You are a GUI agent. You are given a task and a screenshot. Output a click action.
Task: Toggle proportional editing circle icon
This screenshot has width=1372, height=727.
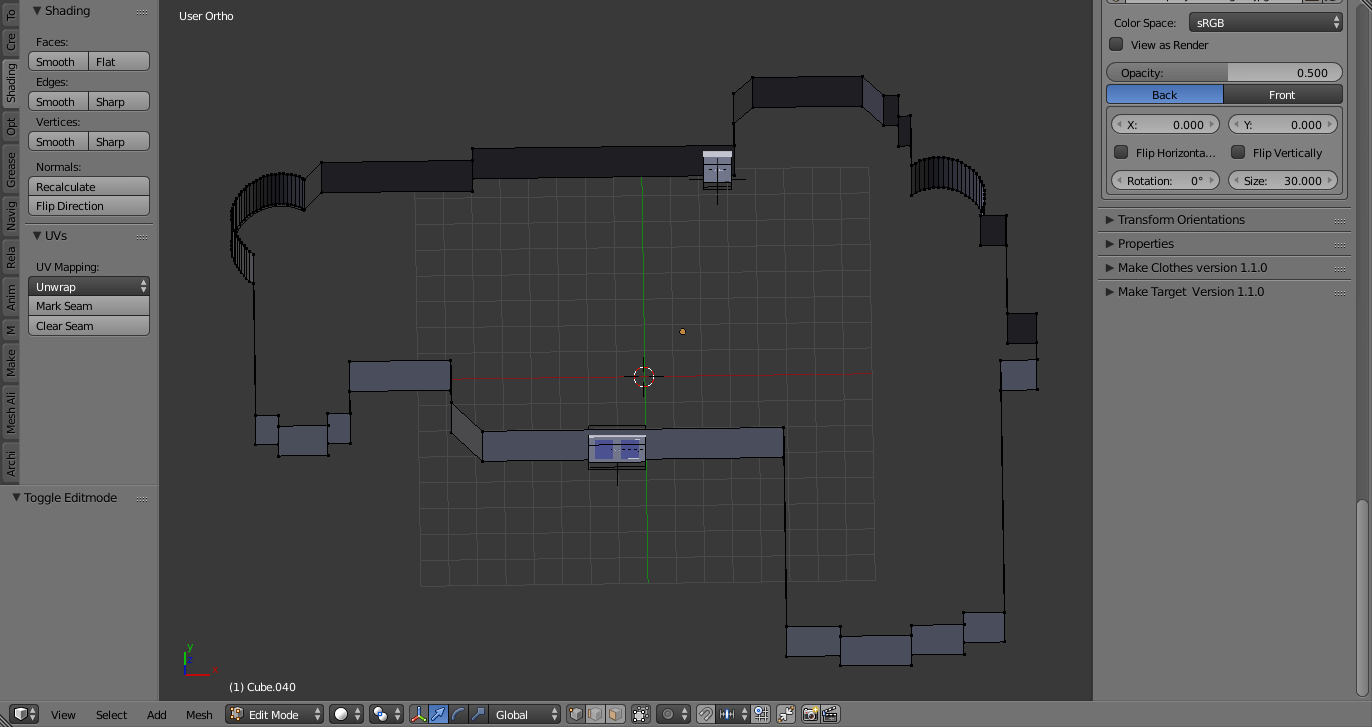(668, 714)
